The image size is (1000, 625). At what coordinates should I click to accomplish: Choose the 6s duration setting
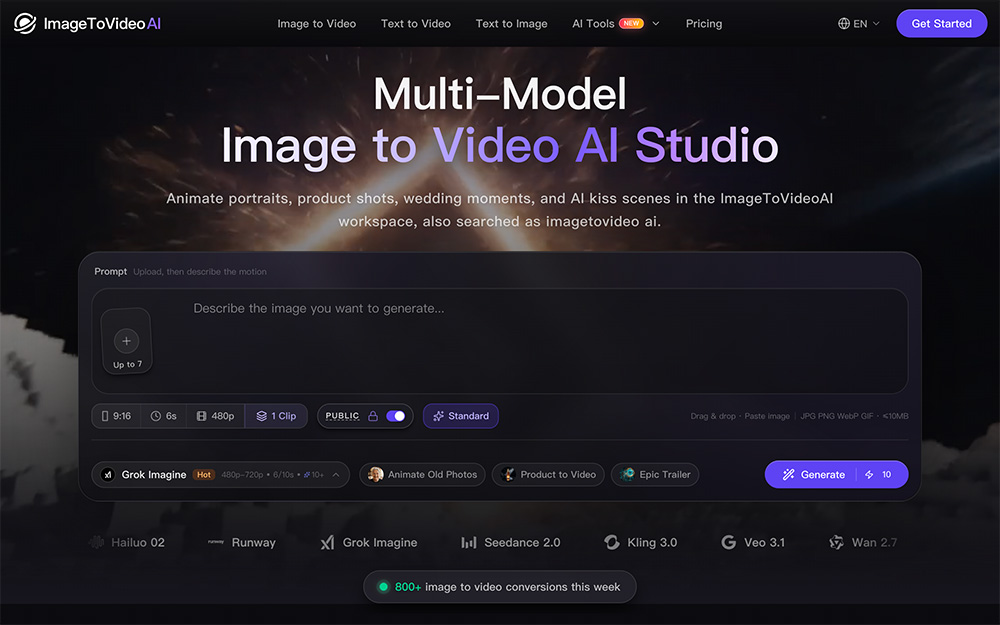[x=164, y=416]
